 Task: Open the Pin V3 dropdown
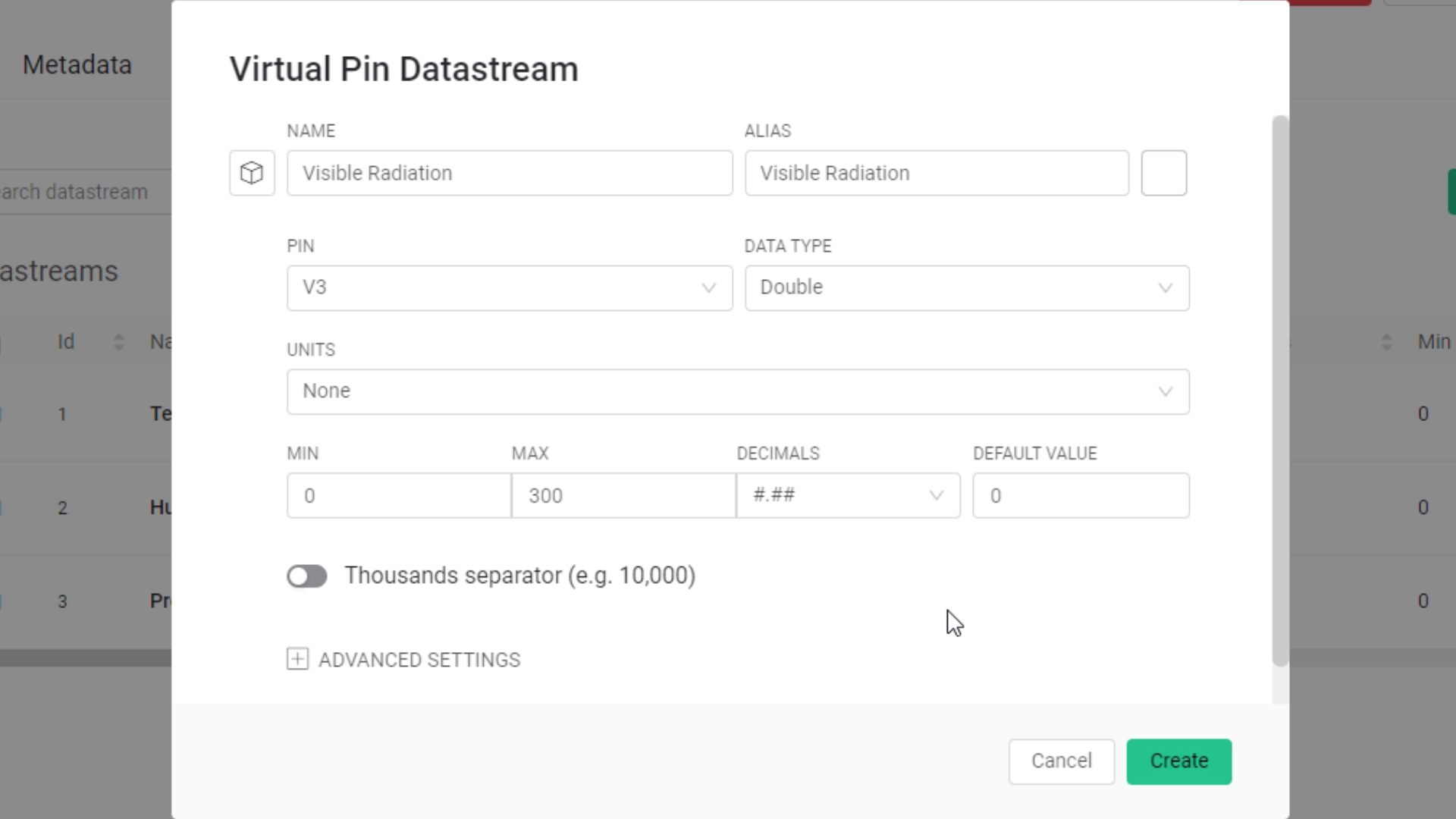(x=500, y=288)
